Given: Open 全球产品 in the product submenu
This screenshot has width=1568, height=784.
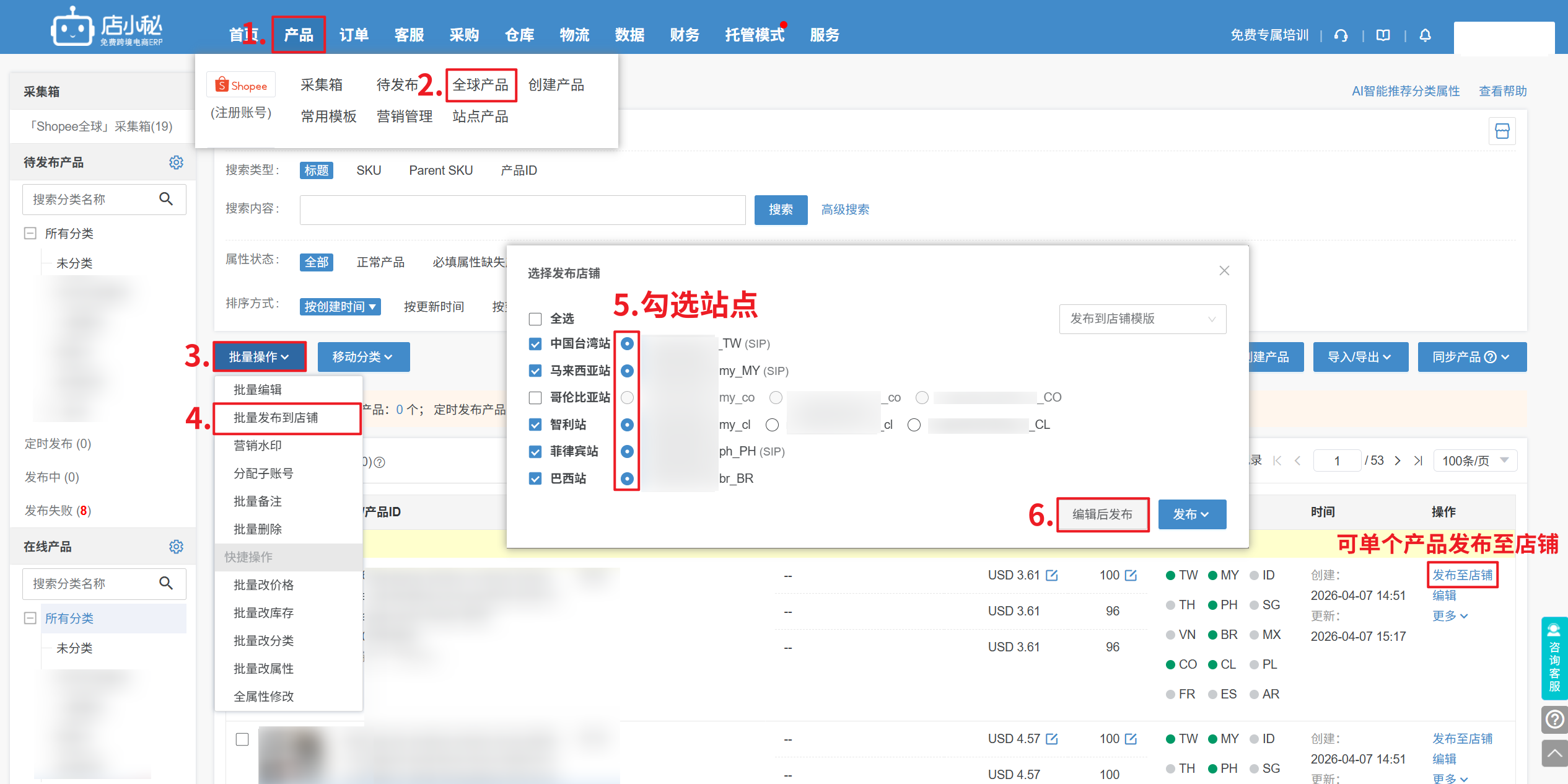Looking at the screenshot, I should click(x=480, y=85).
